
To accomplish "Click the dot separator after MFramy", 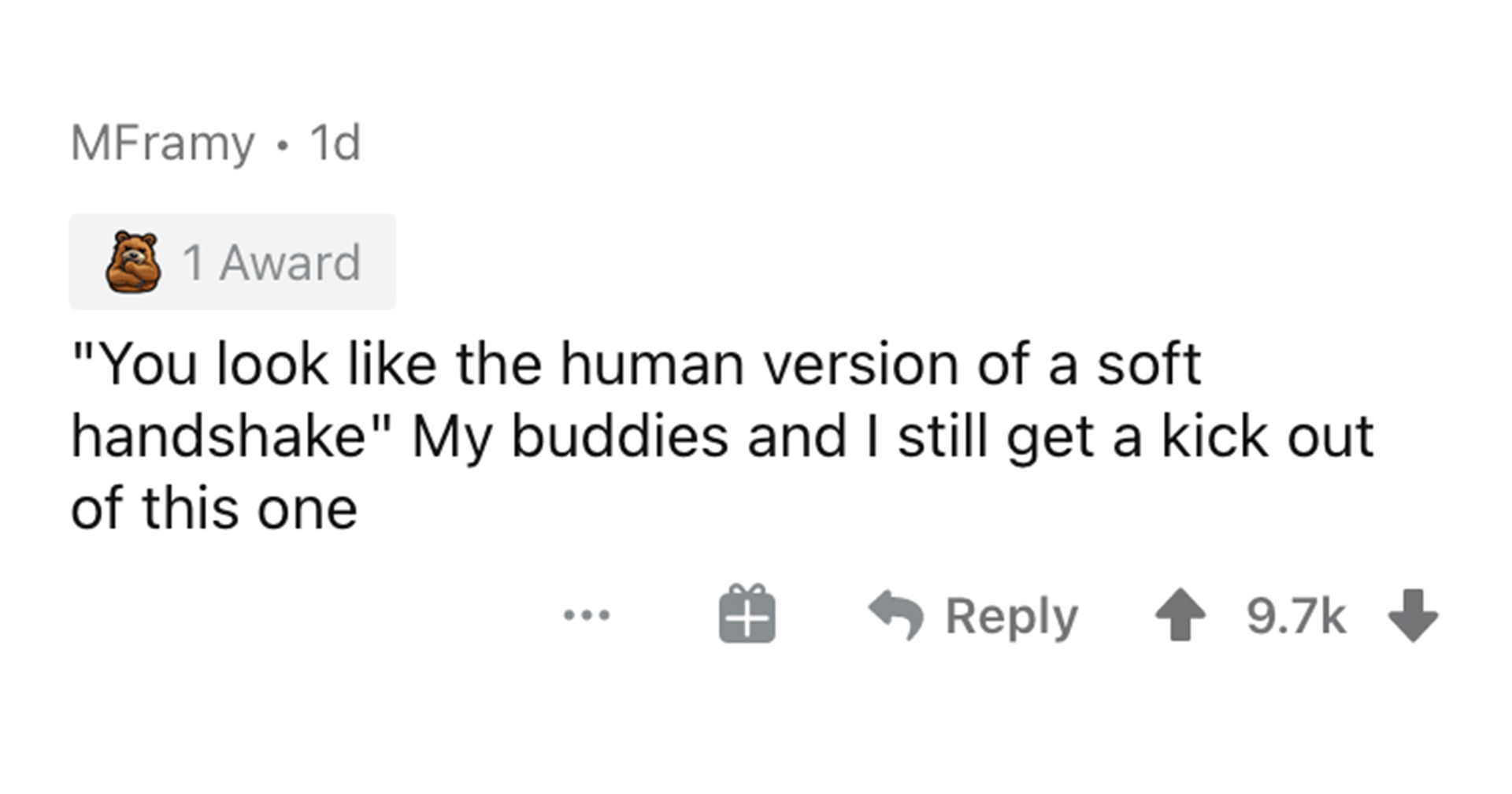I will [x=283, y=145].
